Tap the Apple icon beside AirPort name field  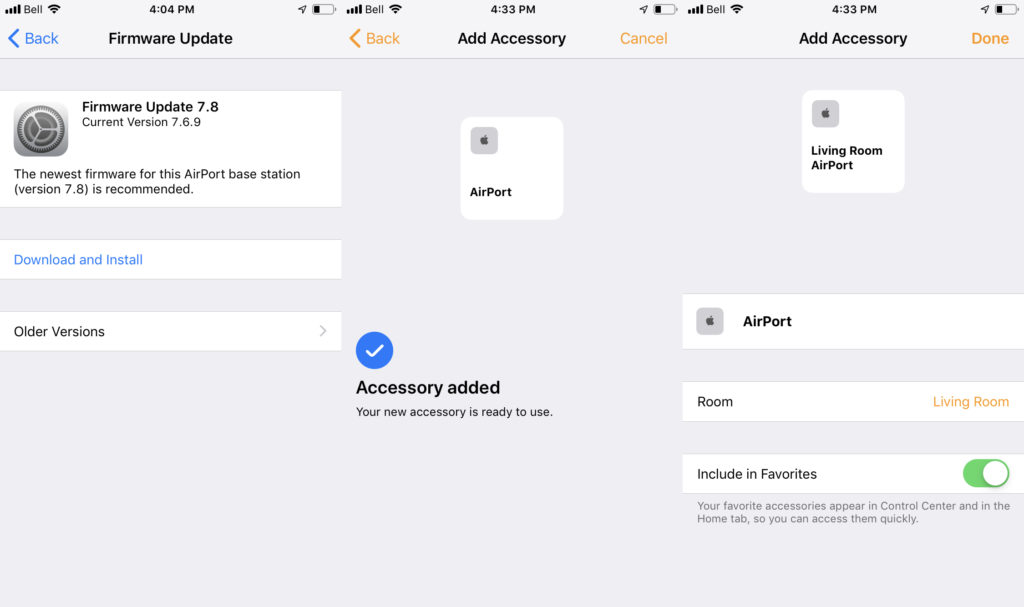(x=710, y=321)
